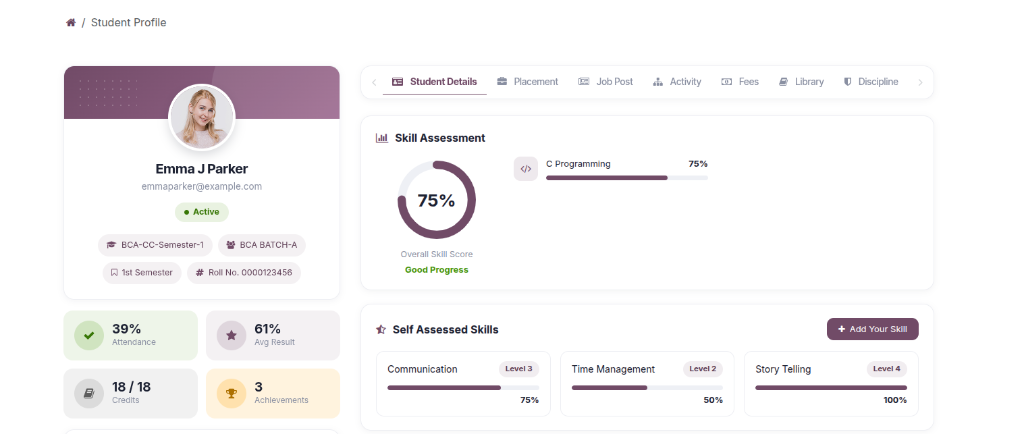Image resolution: width=1024 pixels, height=434 pixels.
Task: Click the BCA BATCH-A tag
Action: coord(262,245)
